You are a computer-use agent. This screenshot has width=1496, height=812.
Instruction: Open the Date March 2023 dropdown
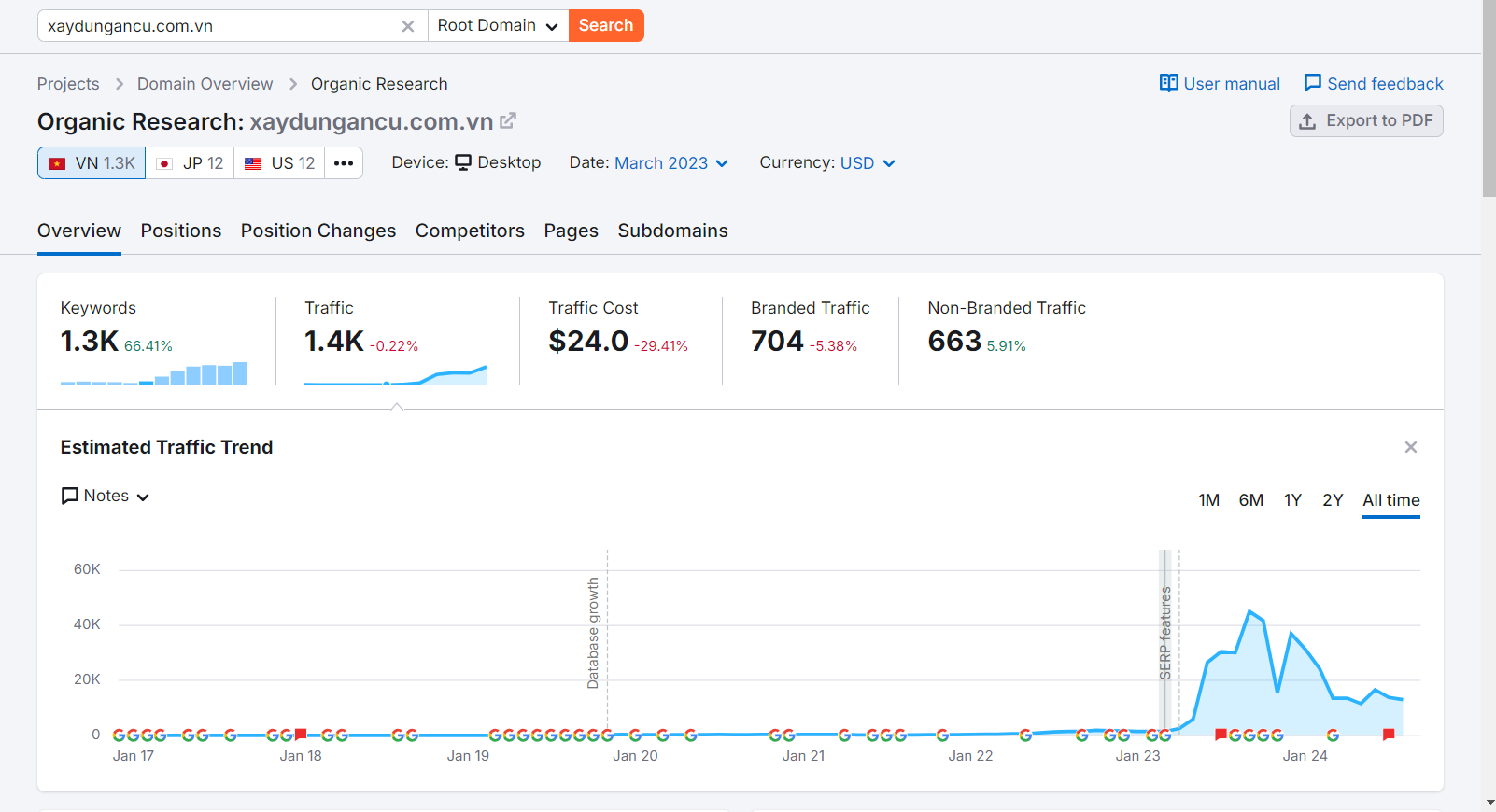pyautogui.click(x=671, y=163)
